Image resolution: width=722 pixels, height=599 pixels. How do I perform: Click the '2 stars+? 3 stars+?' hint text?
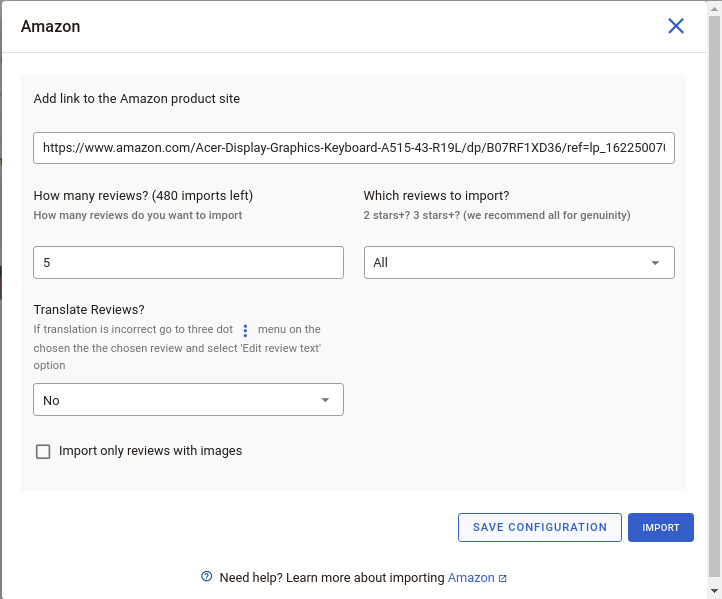point(497,215)
